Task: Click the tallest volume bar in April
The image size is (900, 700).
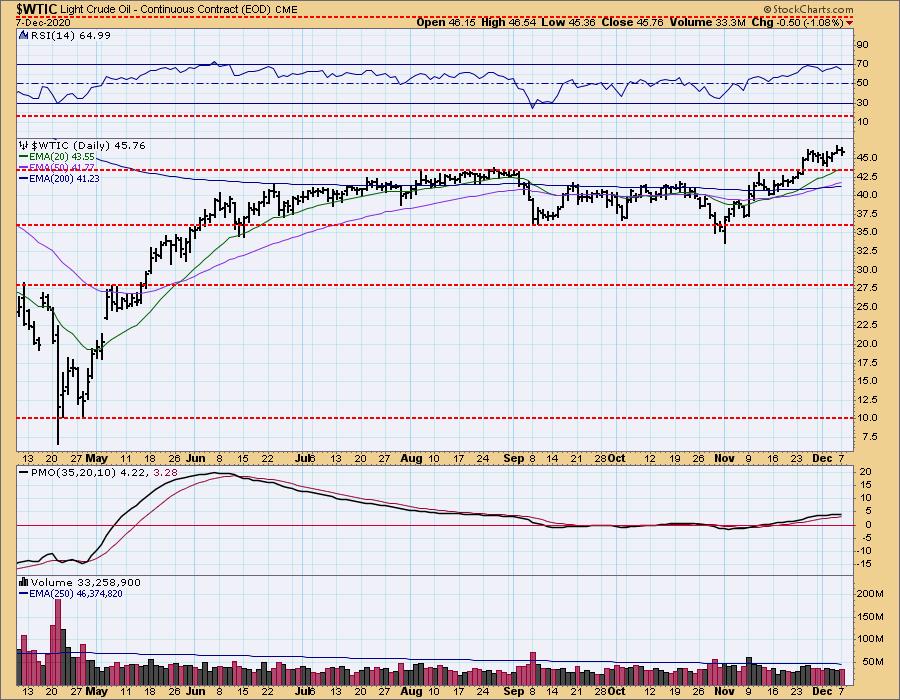Action: (57, 642)
